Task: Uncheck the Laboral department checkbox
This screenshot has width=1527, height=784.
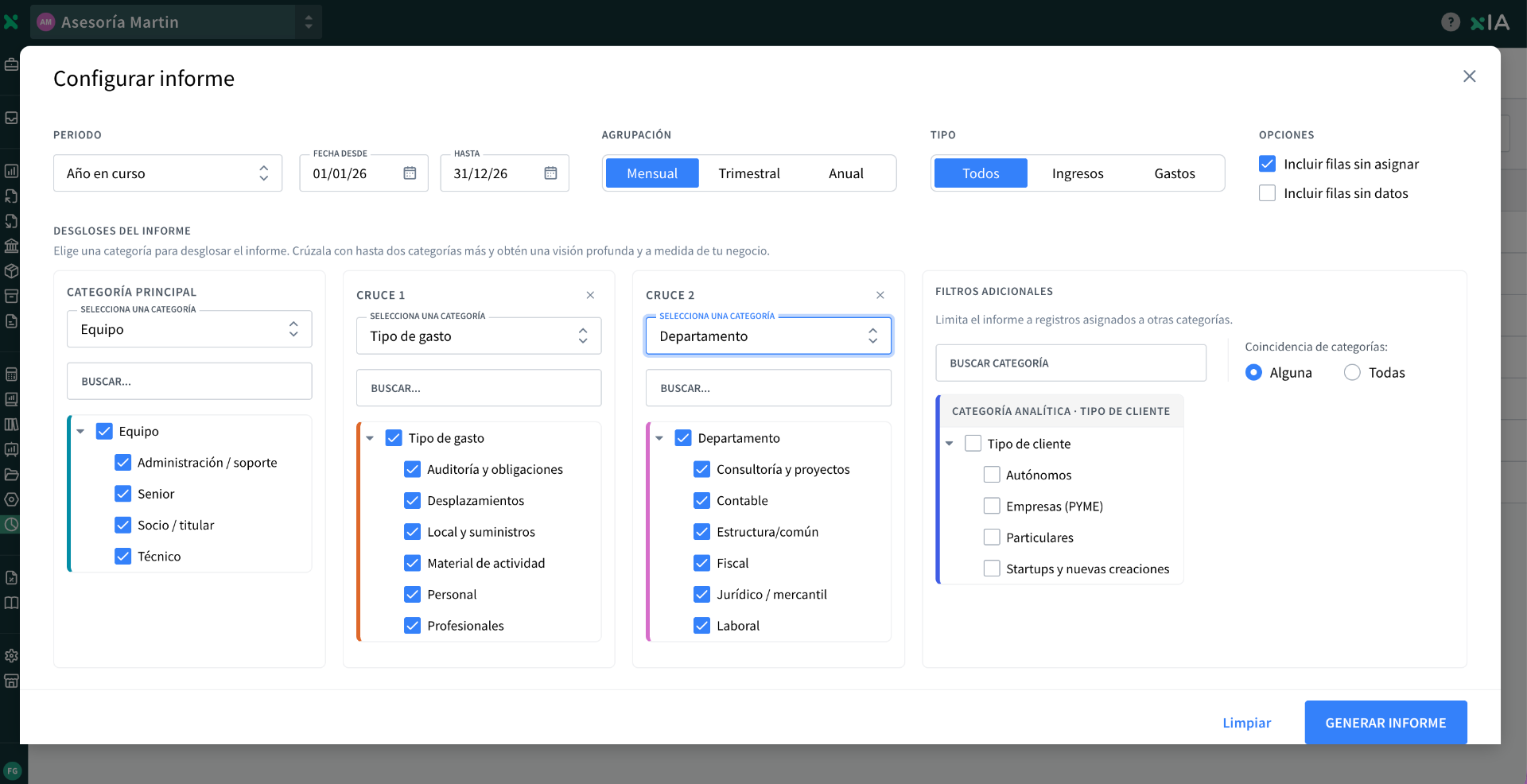Action: [702, 626]
